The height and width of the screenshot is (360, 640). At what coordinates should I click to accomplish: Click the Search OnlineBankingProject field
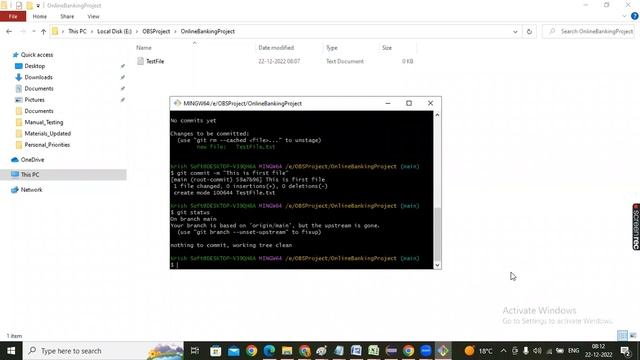coord(590,31)
